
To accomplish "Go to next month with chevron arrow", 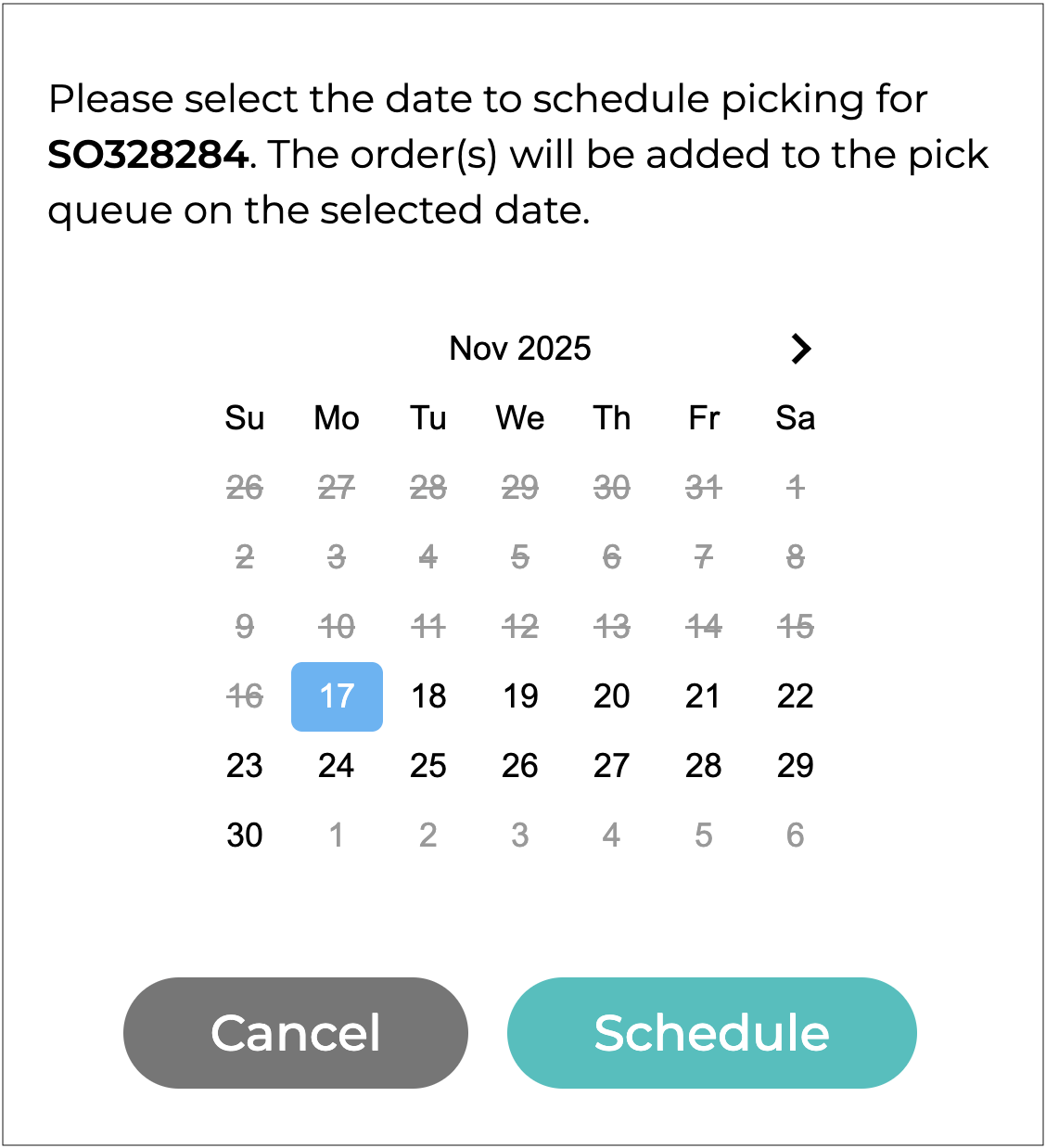I will coord(801,349).
